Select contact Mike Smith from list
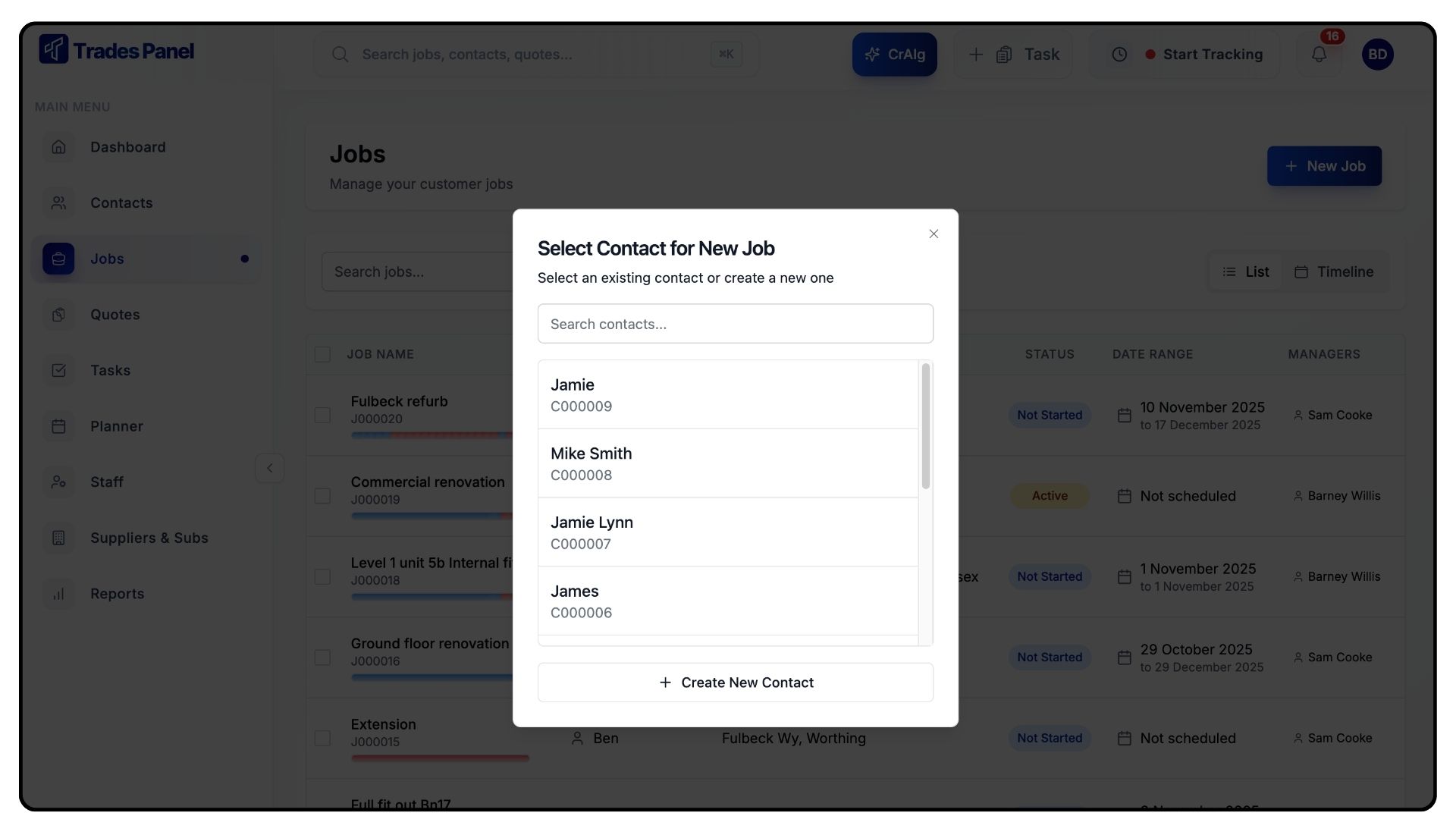 tap(727, 463)
